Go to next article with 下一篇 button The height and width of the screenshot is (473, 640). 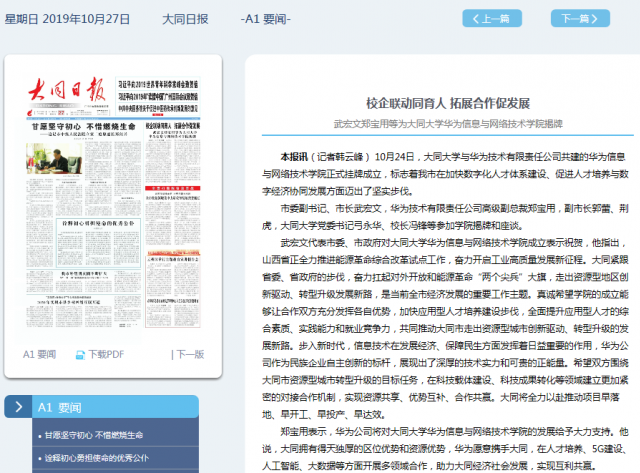[x=580, y=18]
